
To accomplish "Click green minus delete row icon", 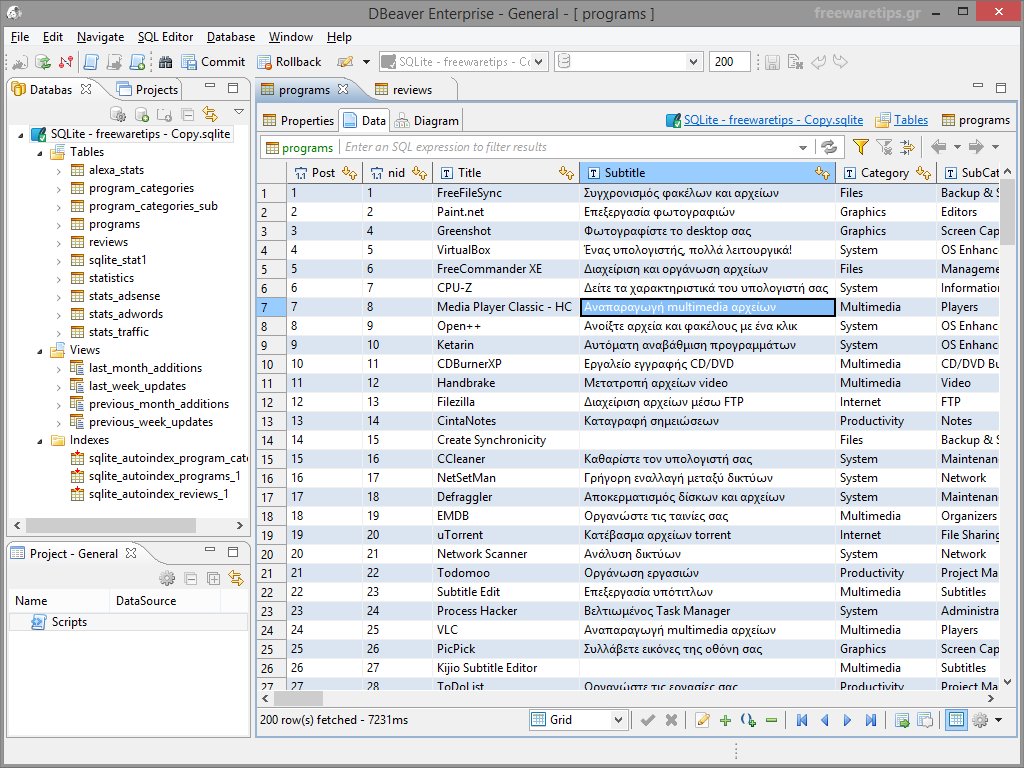I will pyautogui.click(x=771, y=720).
